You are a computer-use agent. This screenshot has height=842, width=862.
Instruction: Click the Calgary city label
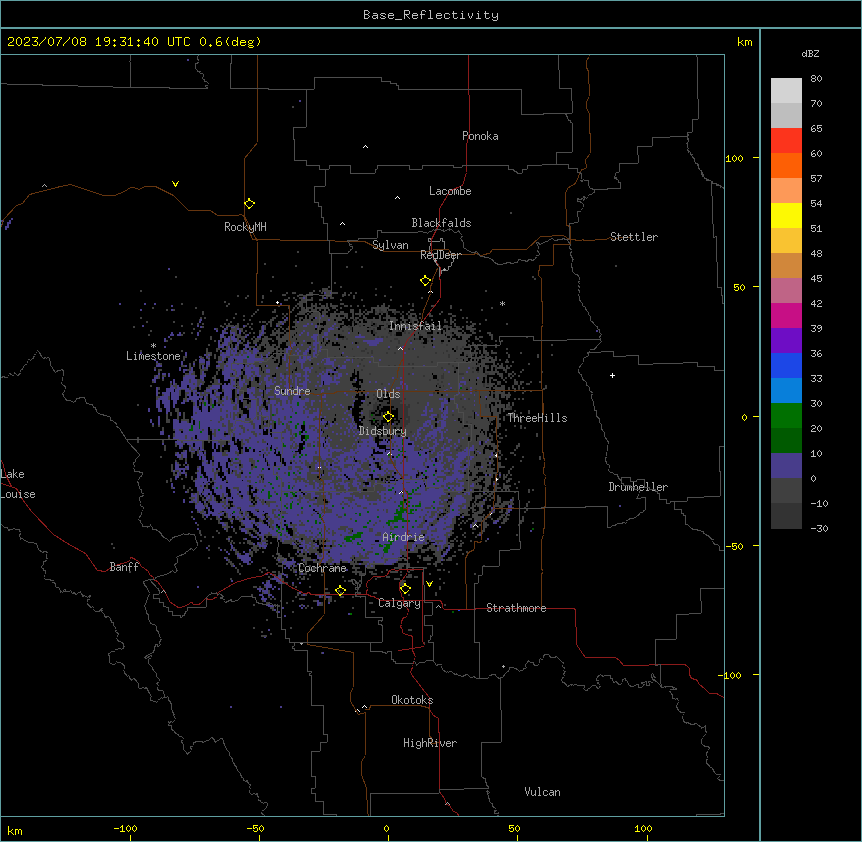399,603
